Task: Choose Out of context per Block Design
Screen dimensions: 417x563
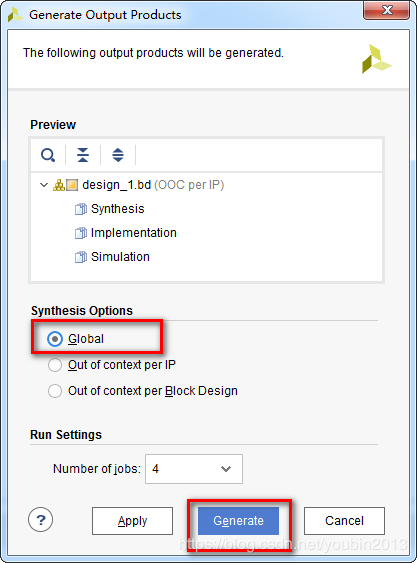Action: 55,391
